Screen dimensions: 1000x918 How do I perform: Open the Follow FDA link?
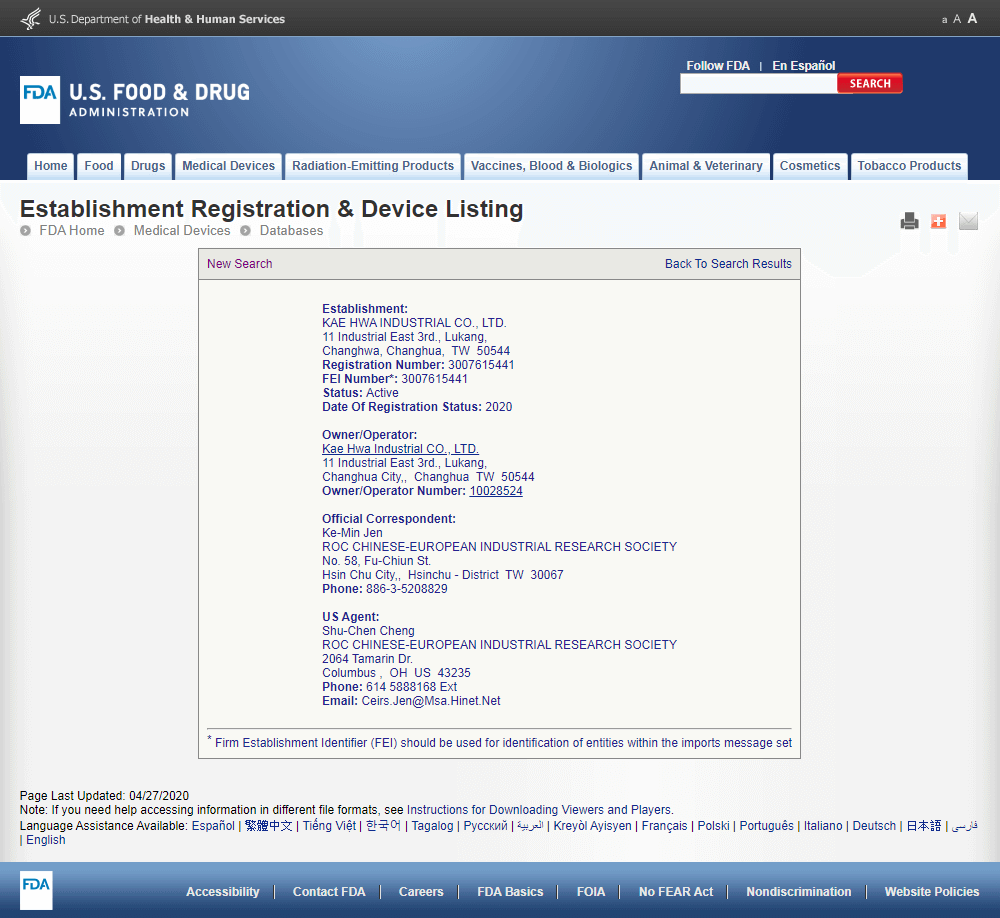click(x=718, y=66)
